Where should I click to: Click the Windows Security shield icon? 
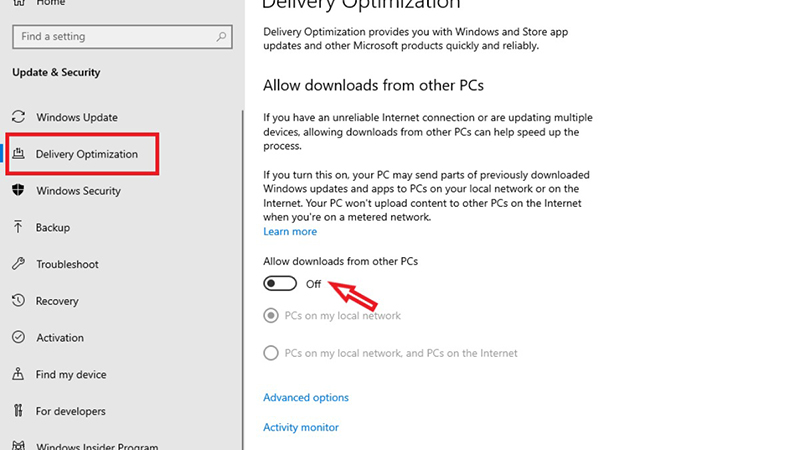tap(18, 190)
